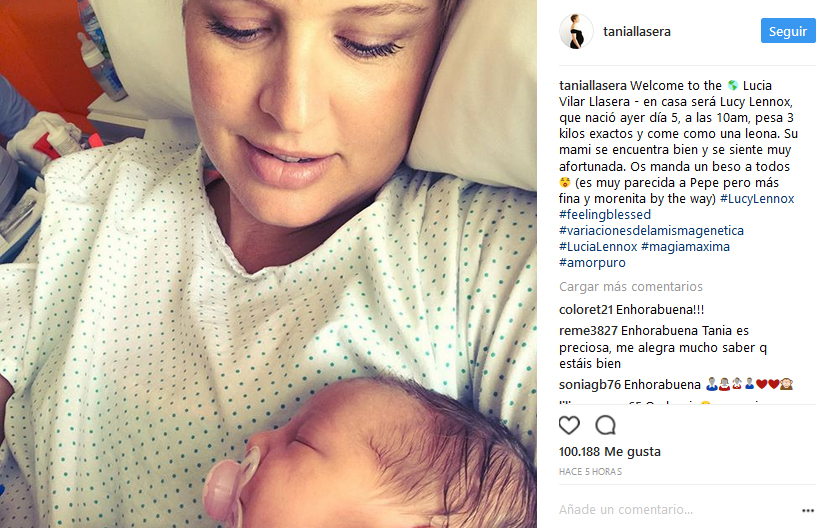This screenshot has width=820, height=528.
Task: Open the #feelingblessed hashtag
Action: [605, 214]
